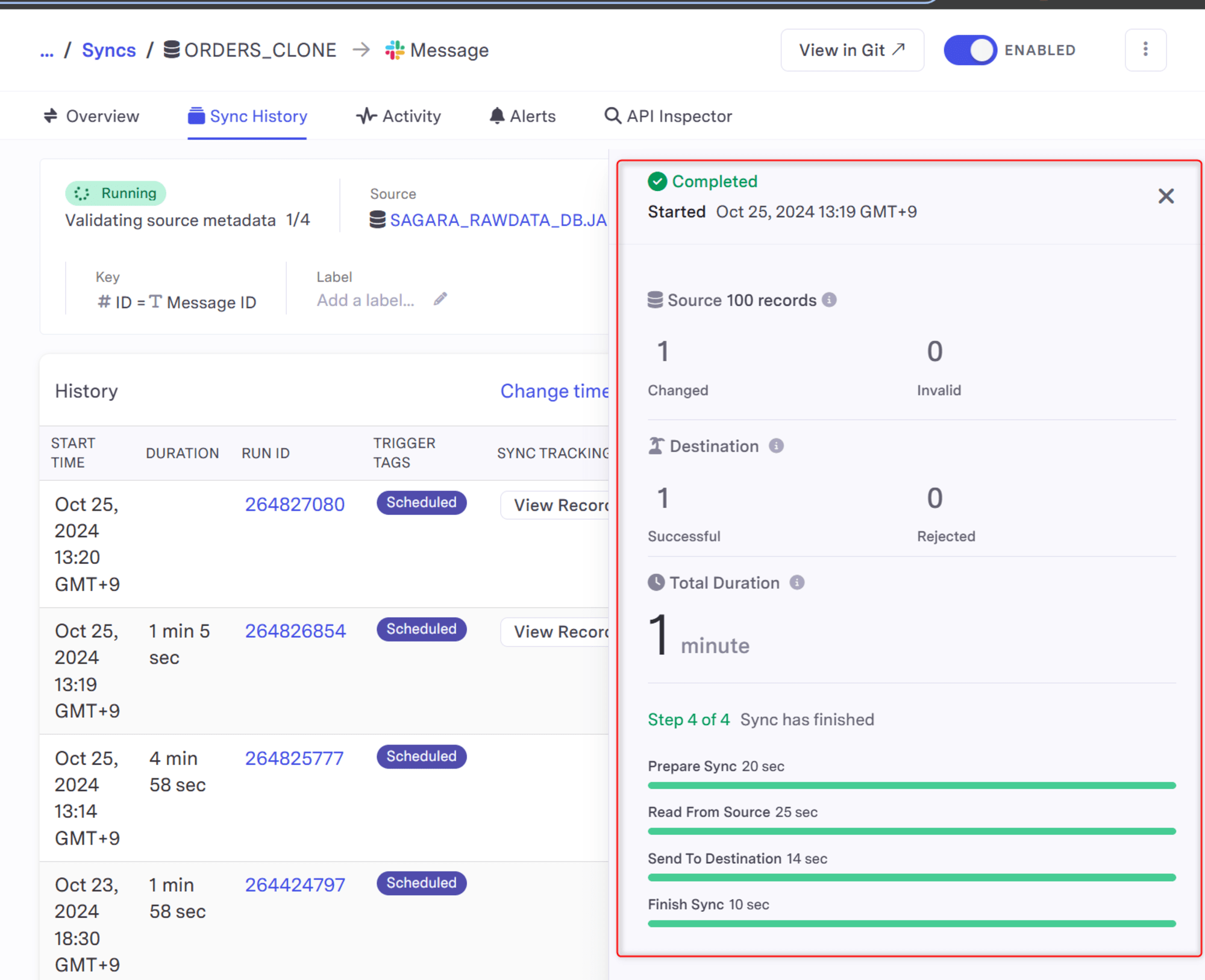
Task: Click the Running status badge
Action: 116,193
